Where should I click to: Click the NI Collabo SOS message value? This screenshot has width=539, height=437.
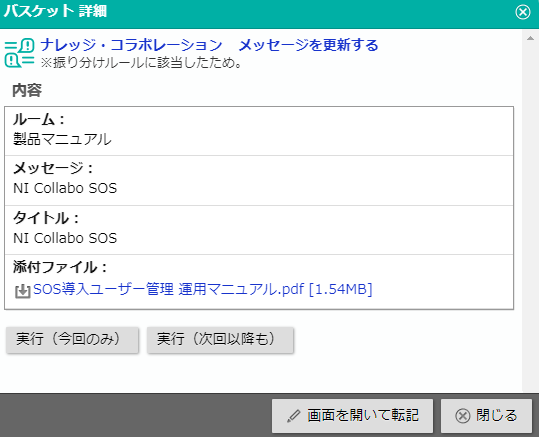coord(65,188)
